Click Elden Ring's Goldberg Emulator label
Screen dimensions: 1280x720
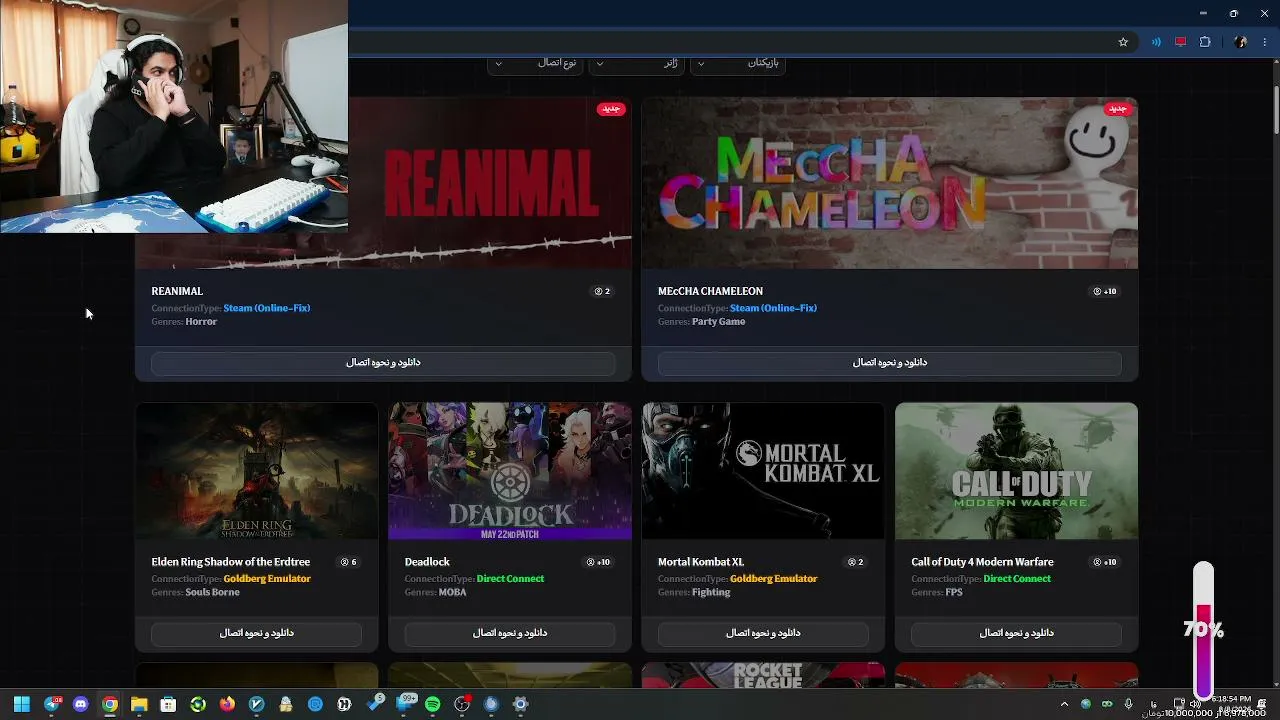267,578
